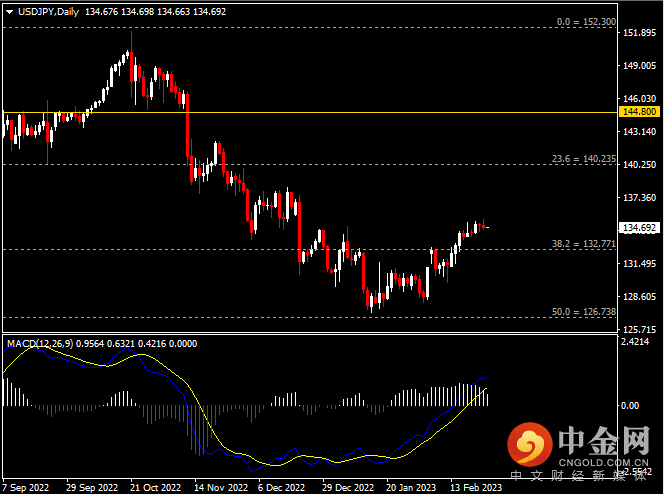Click the 151.895 price axis label
Screen dimensions: 664x494
(638, 34)
